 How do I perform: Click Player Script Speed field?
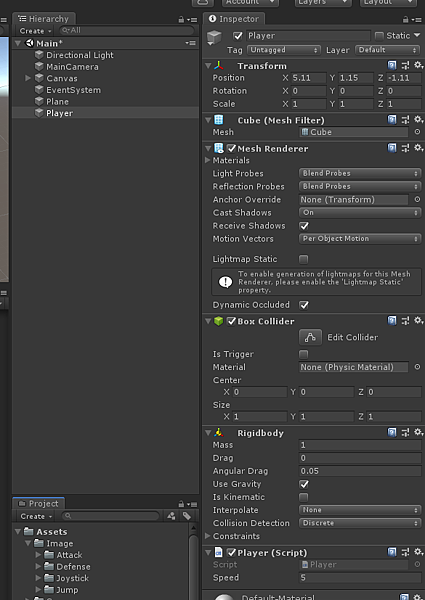click(x=360, y=578)
